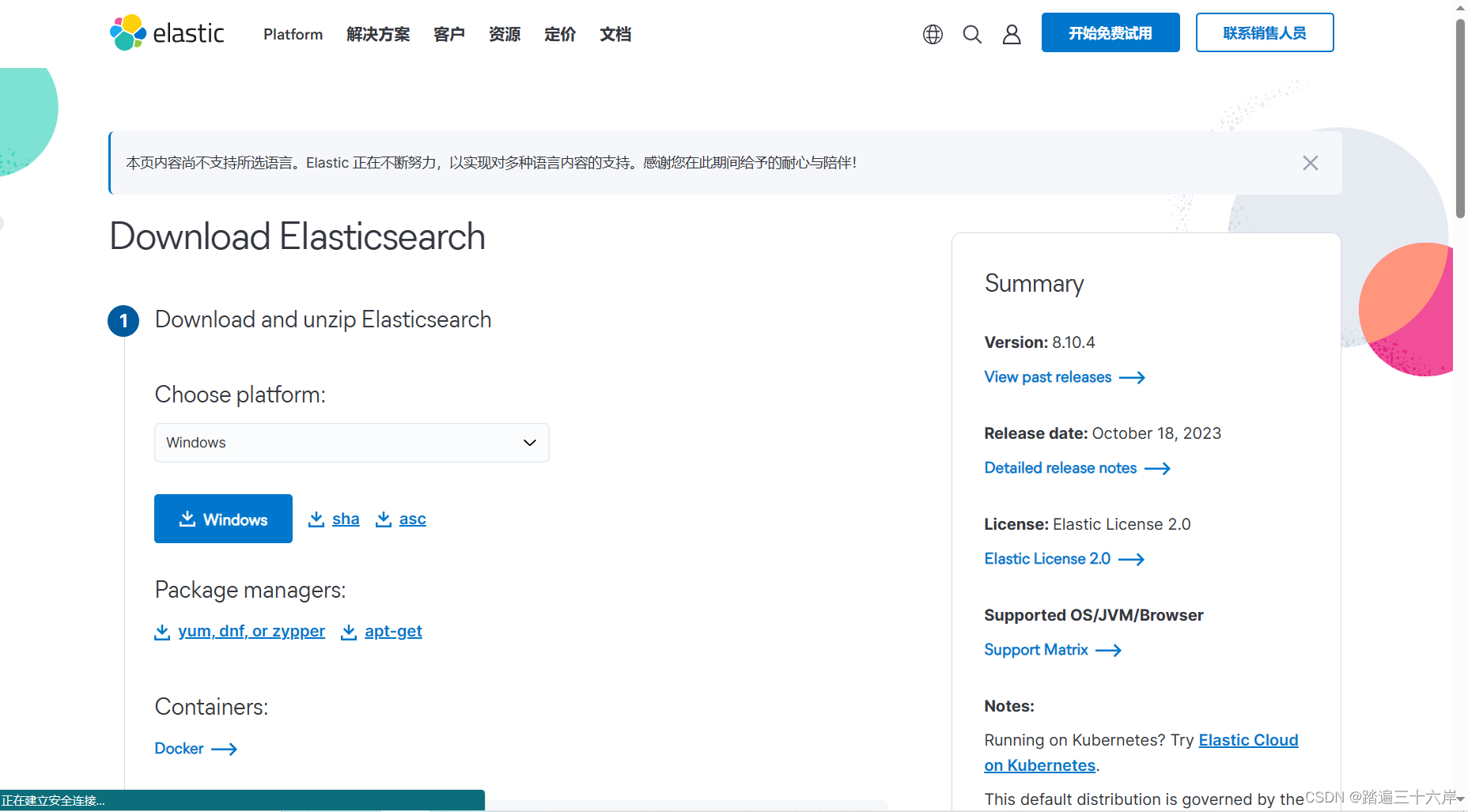Click the asc download icon
1468x812 pixels.
point(384,519)
